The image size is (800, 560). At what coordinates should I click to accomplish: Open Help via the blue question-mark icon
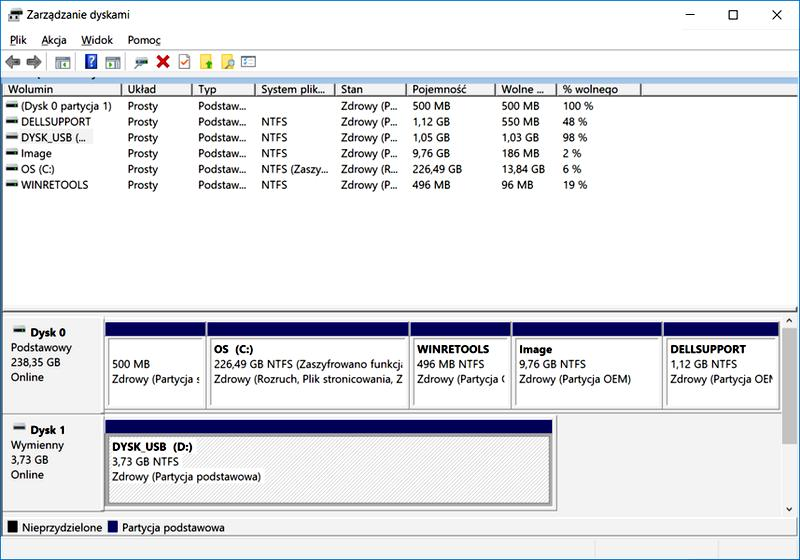91,62
